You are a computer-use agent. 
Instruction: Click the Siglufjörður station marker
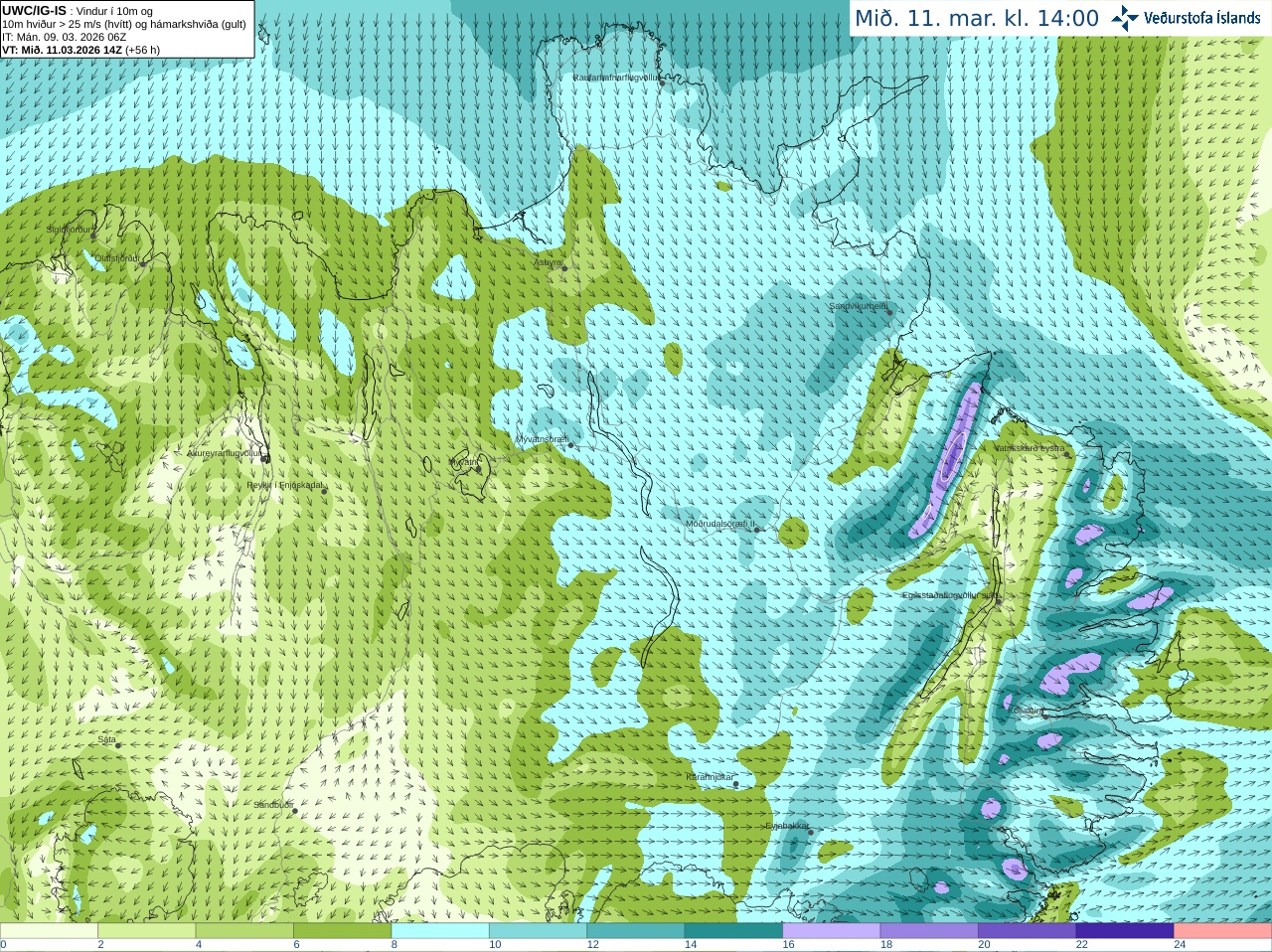pos(93,236)
